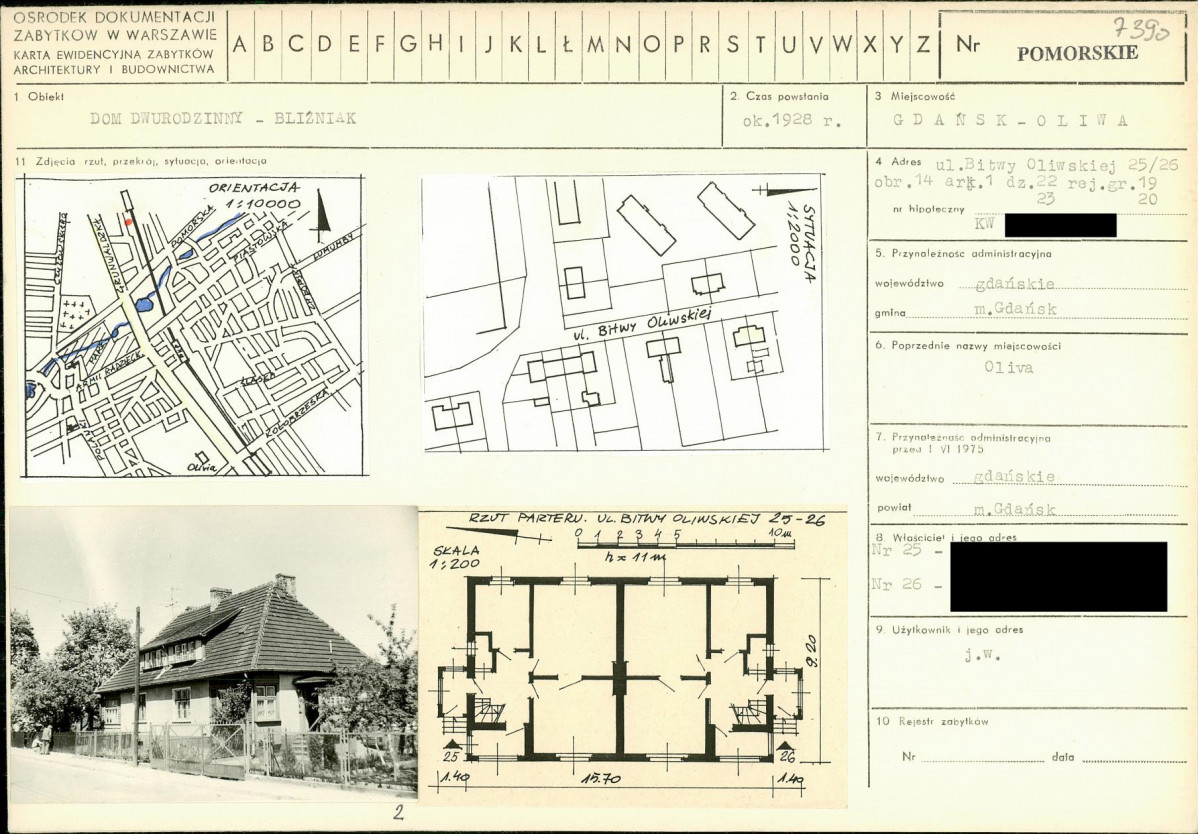Click the object name 'DOM DWURODZINNY - BLIŹNIAK'
The image size is (1198, 834).
click(223, 118)
